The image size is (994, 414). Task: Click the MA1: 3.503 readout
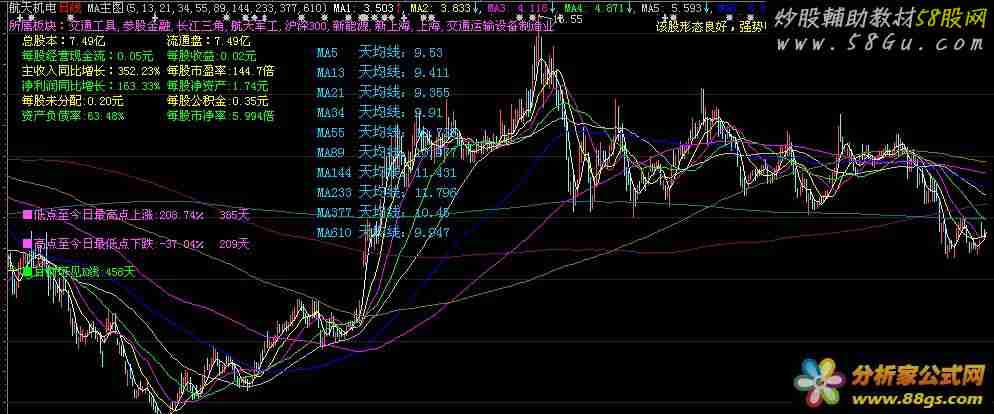click(x=364, y=8)
